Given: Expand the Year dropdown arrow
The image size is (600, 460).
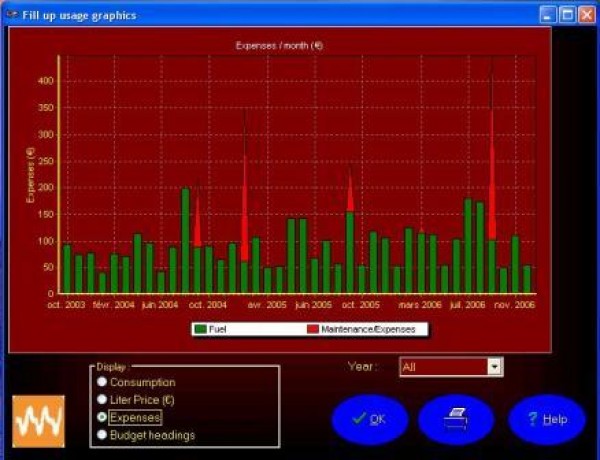Looking at the screenshot, I should [494, 367].
